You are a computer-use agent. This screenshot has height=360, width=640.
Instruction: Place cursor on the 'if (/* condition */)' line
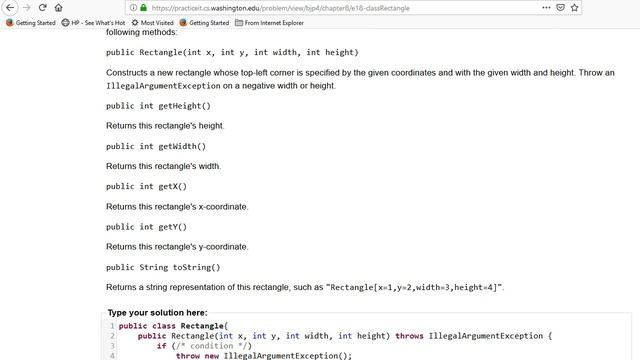204,346
